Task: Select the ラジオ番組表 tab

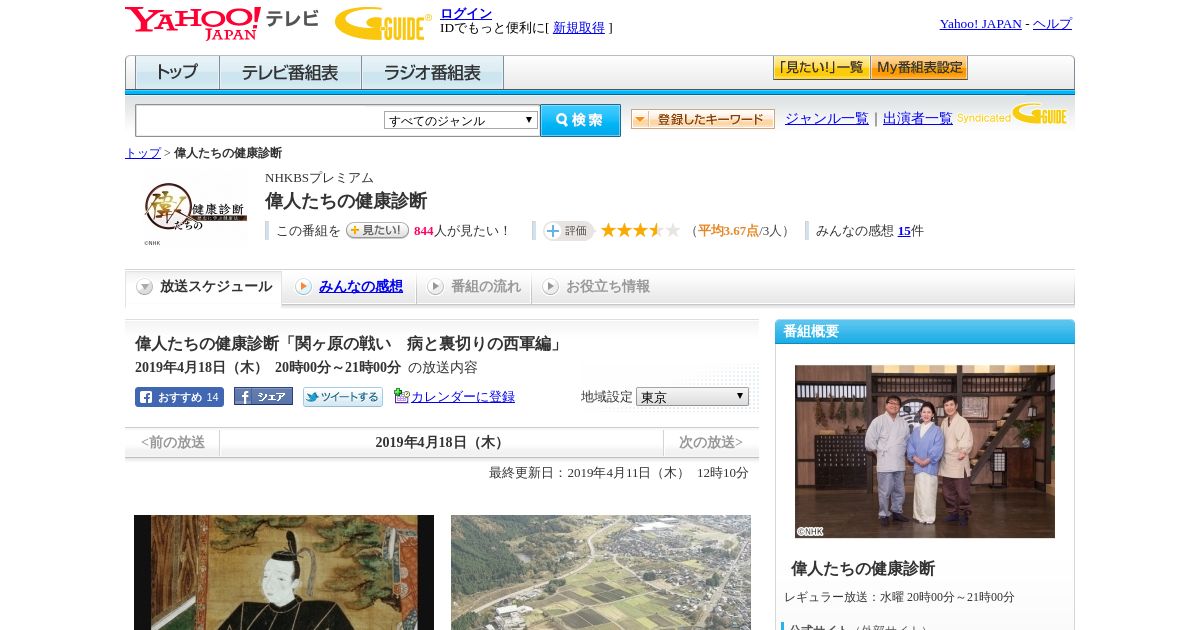Action: 432,73
